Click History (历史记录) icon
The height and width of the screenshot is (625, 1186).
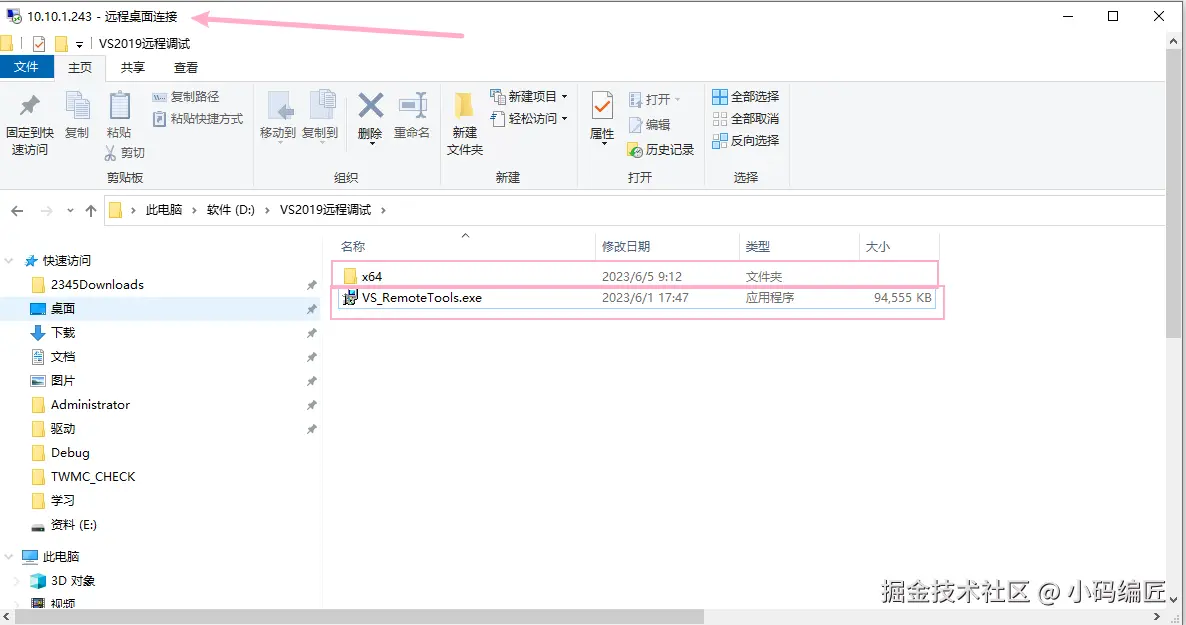click(635, 151)
